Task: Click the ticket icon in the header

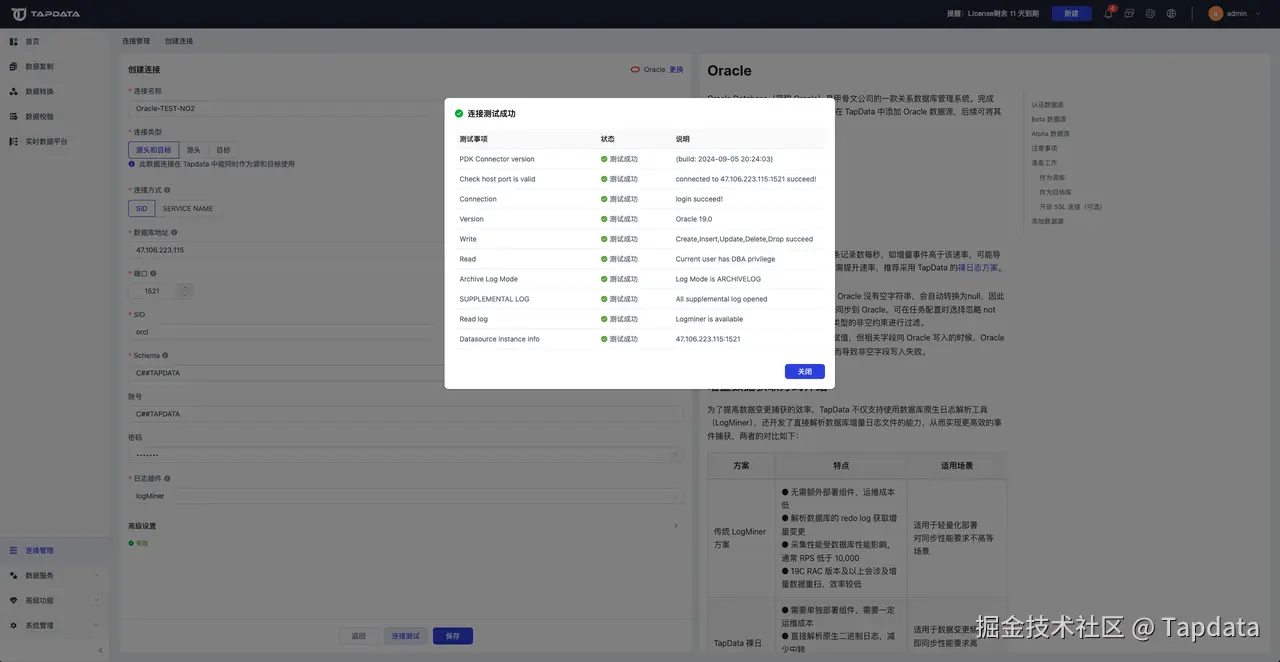Action: pyautogui.click(x=1129, y=14)
